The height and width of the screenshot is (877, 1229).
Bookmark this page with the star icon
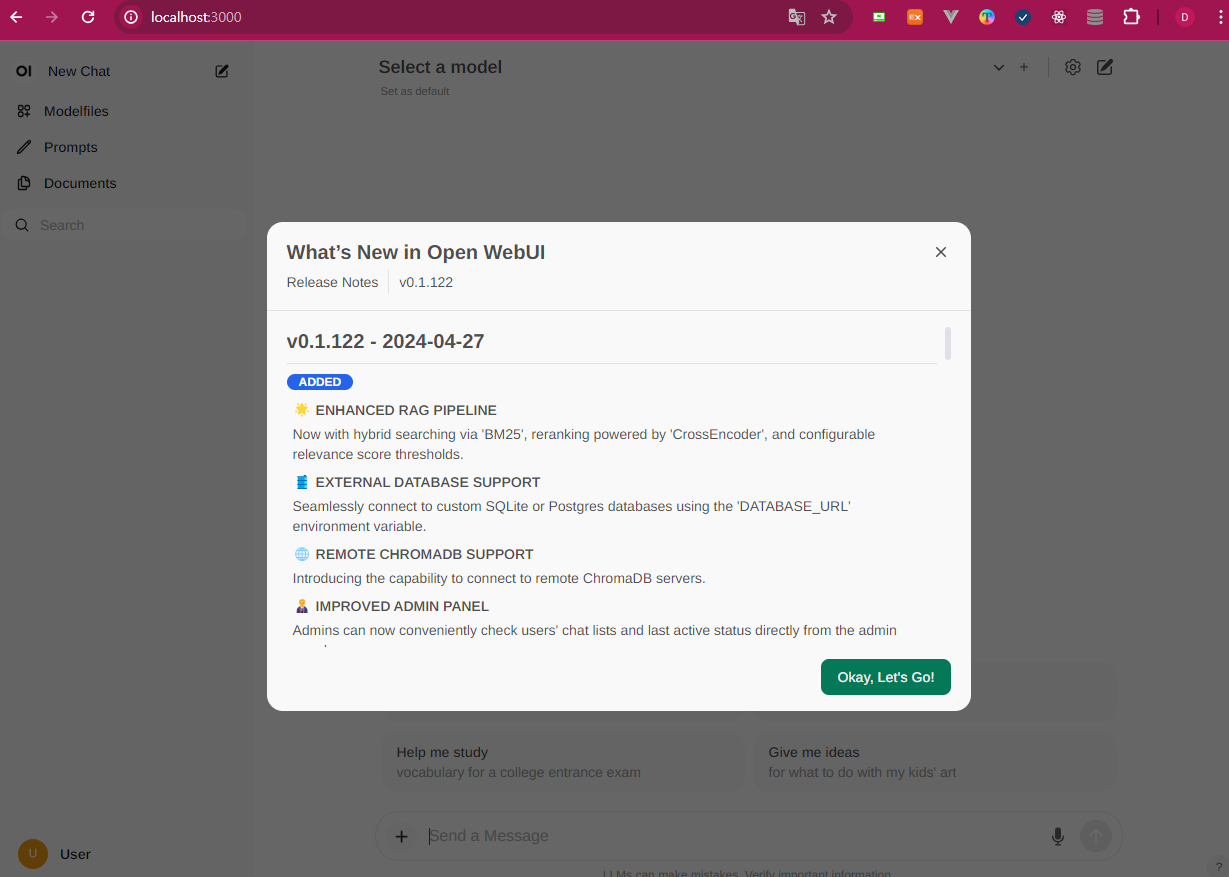829,17
